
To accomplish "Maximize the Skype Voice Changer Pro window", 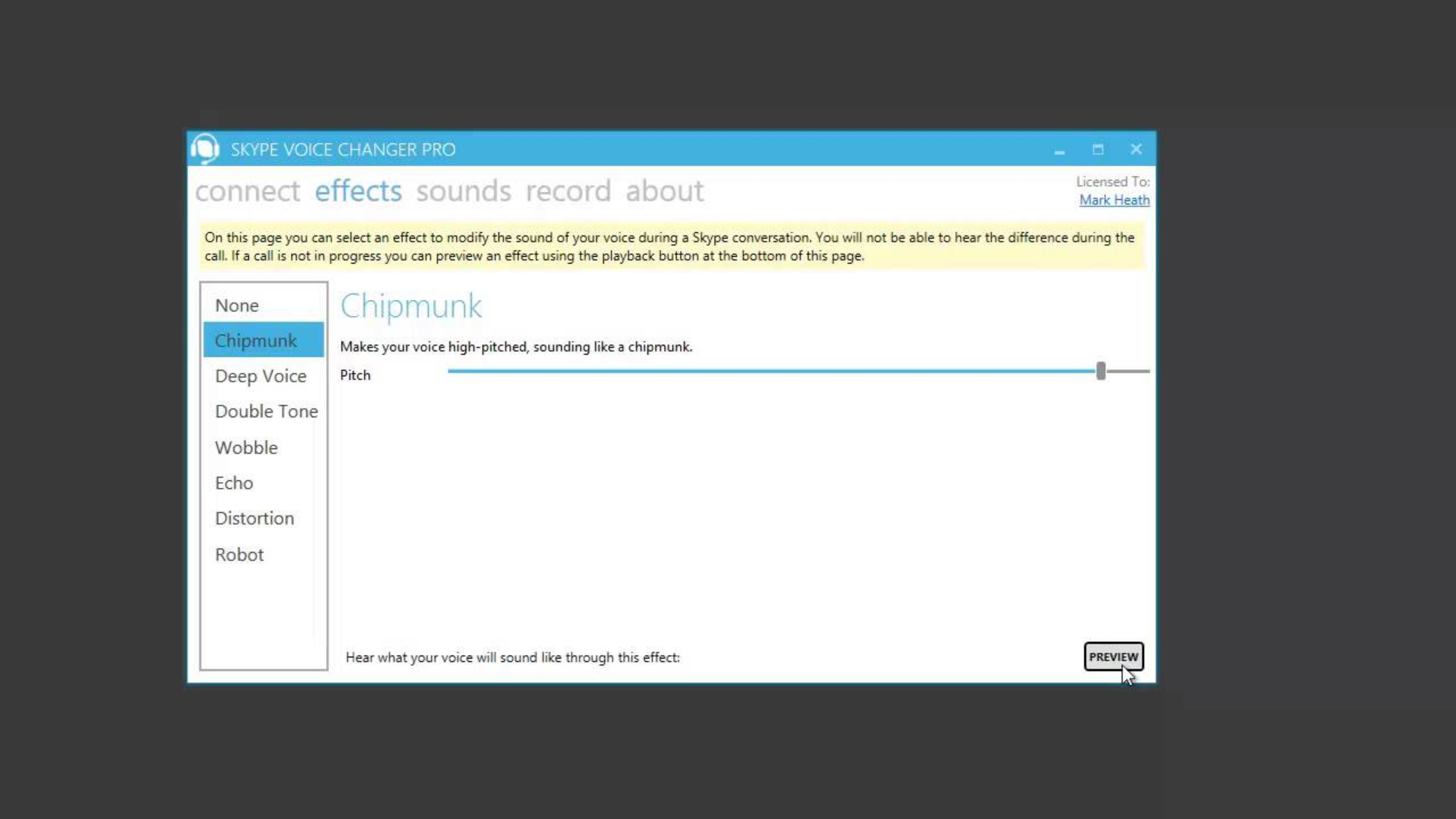I will [1098, 149].
